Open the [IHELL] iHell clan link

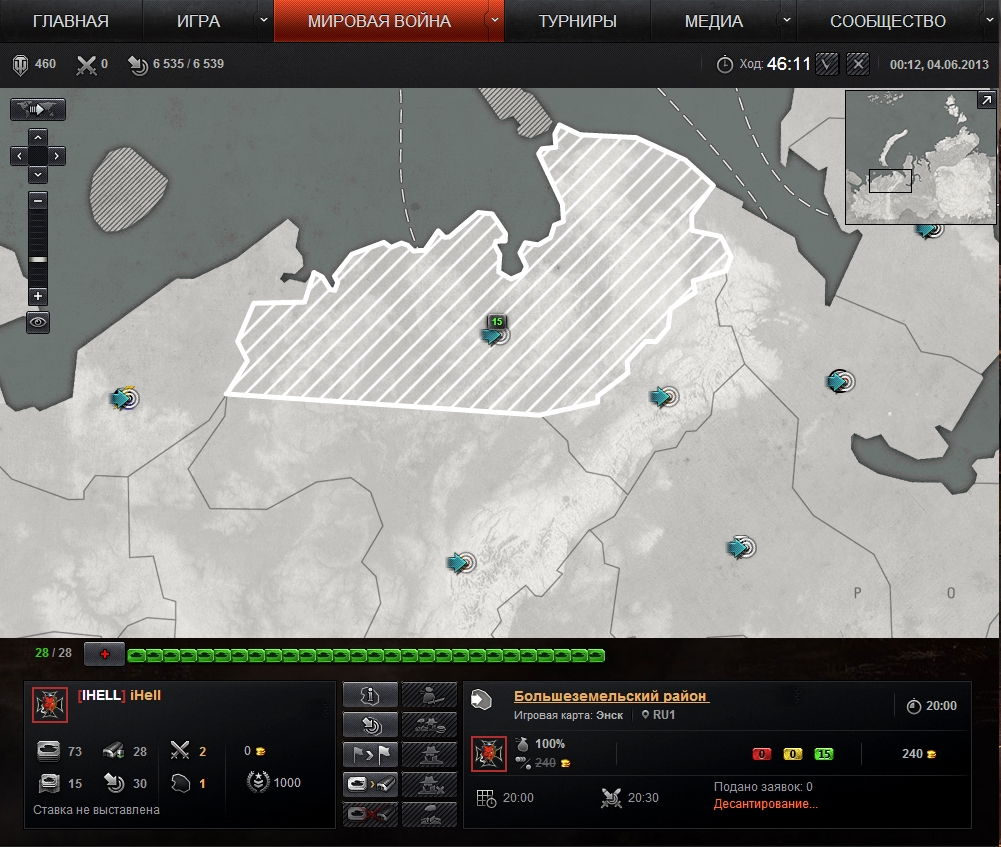[119, 695]
